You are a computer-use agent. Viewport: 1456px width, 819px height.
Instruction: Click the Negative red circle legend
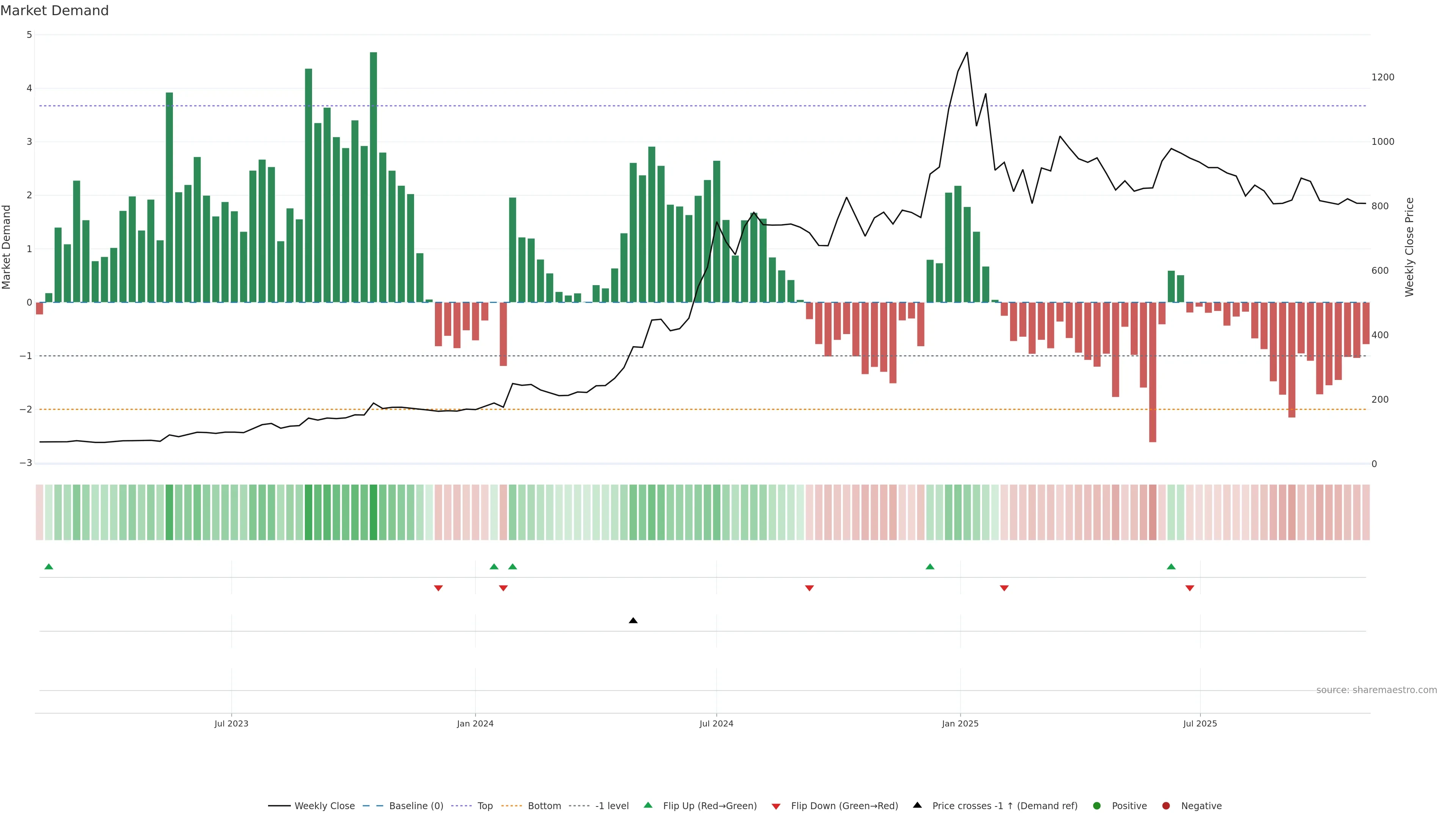[1166, 806]
